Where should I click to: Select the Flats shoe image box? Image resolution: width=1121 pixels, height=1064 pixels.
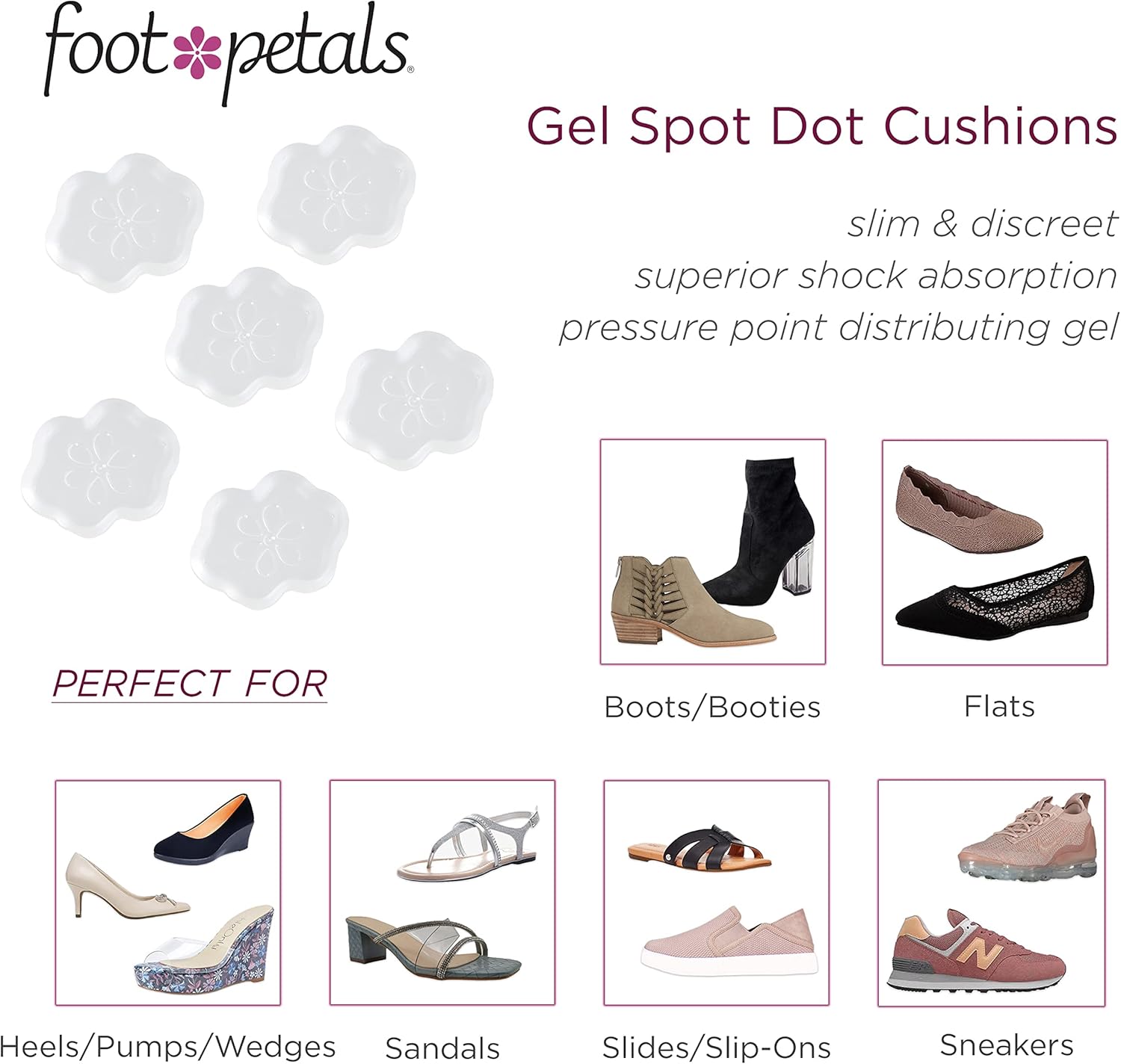point(994,551)
